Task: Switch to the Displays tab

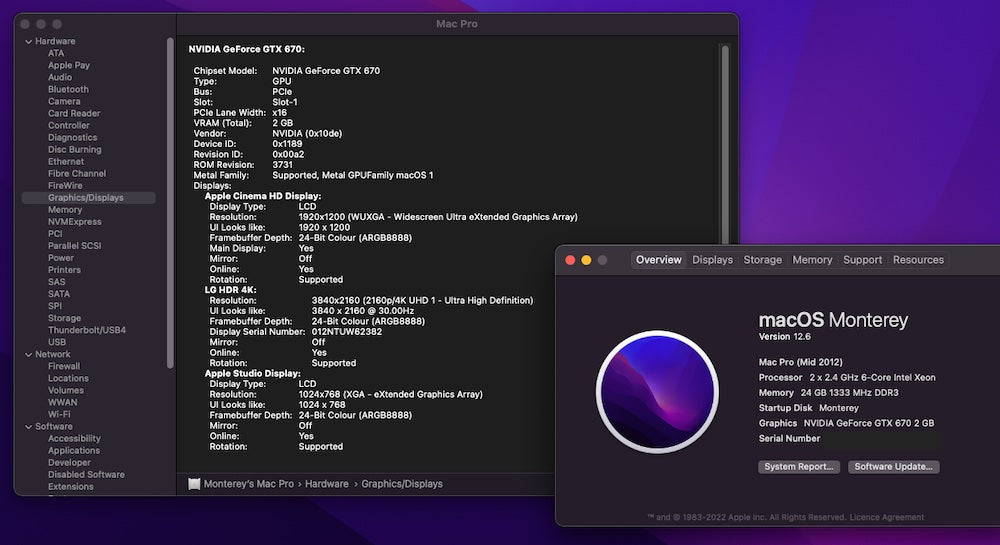Action: (x=712, y=260)
